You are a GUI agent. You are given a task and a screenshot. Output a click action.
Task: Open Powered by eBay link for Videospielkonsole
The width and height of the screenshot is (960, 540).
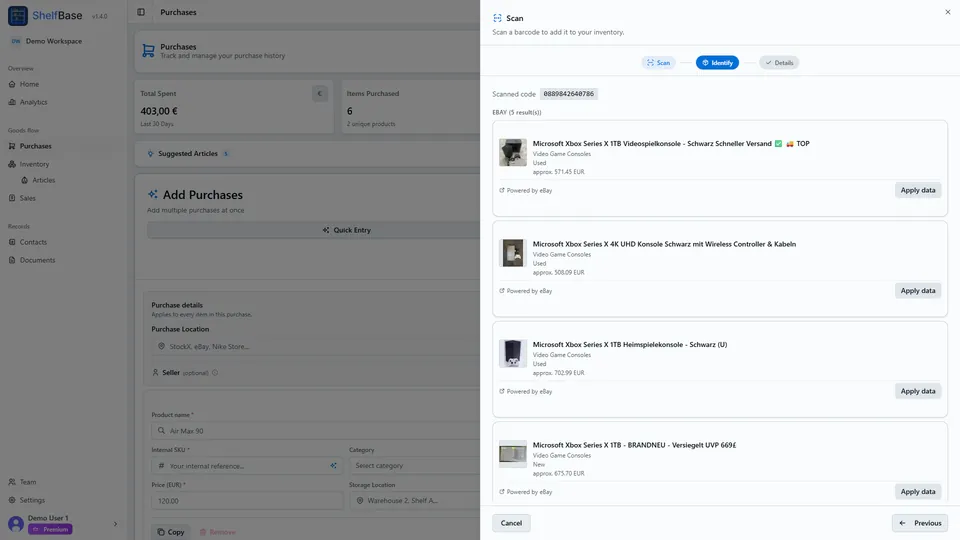tap(525, 190)
